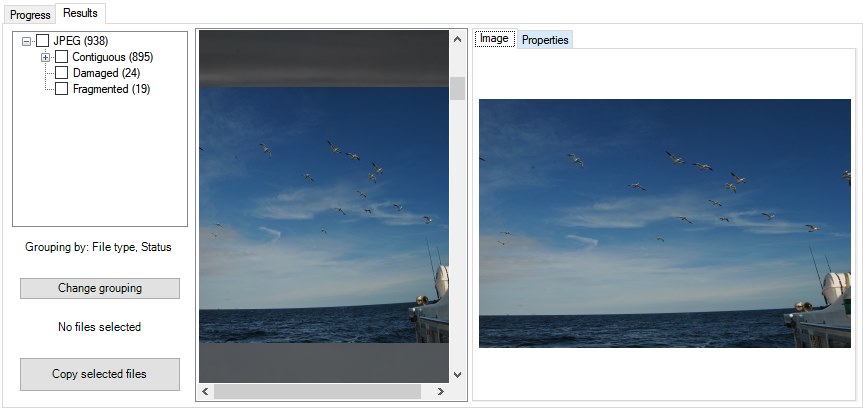
Task: Click the vertical scrollbar thumb in thumbnail list
Action: pos(457,89)
